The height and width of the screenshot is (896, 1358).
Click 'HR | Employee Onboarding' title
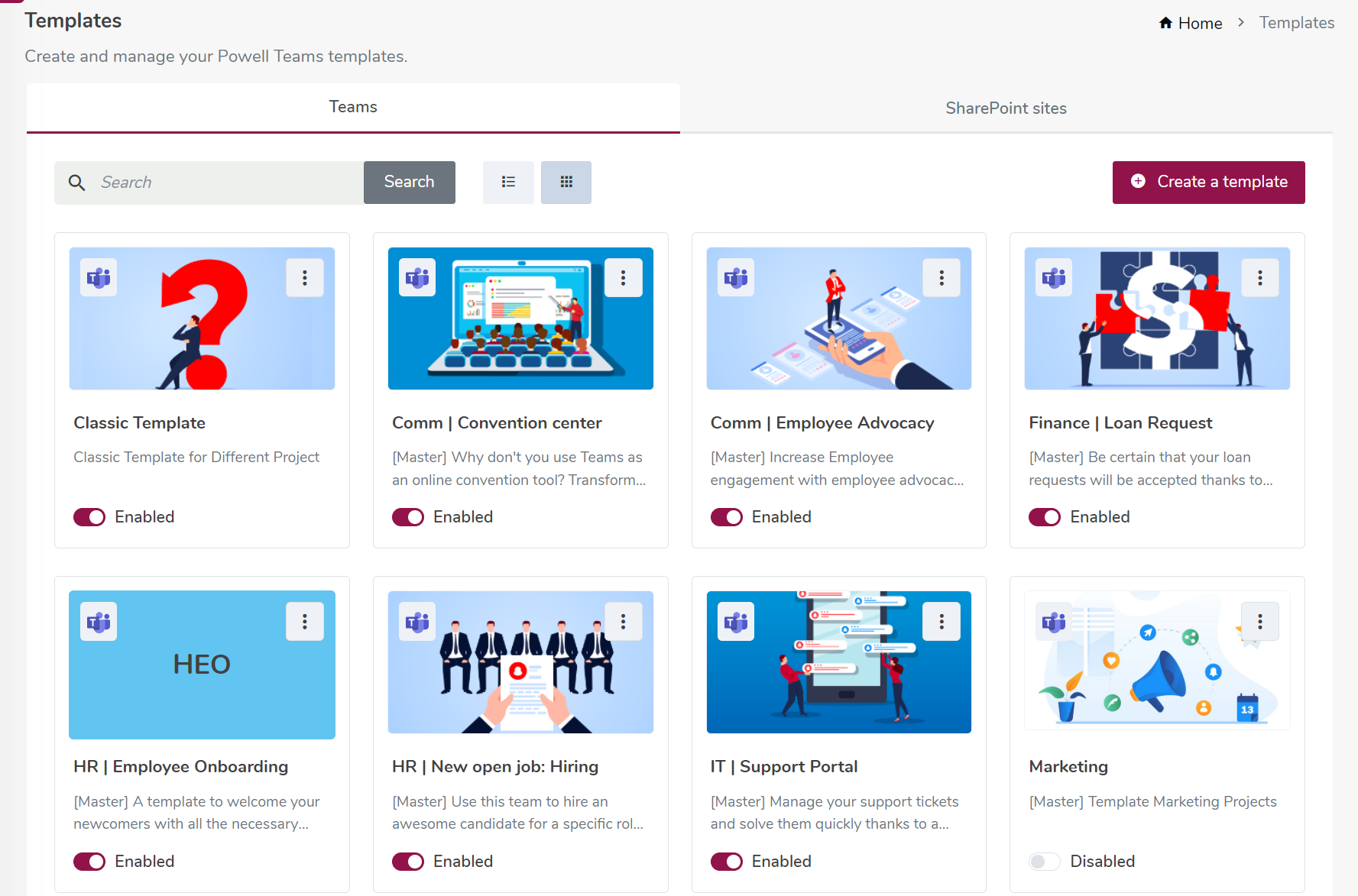click(x=181, y=767)
